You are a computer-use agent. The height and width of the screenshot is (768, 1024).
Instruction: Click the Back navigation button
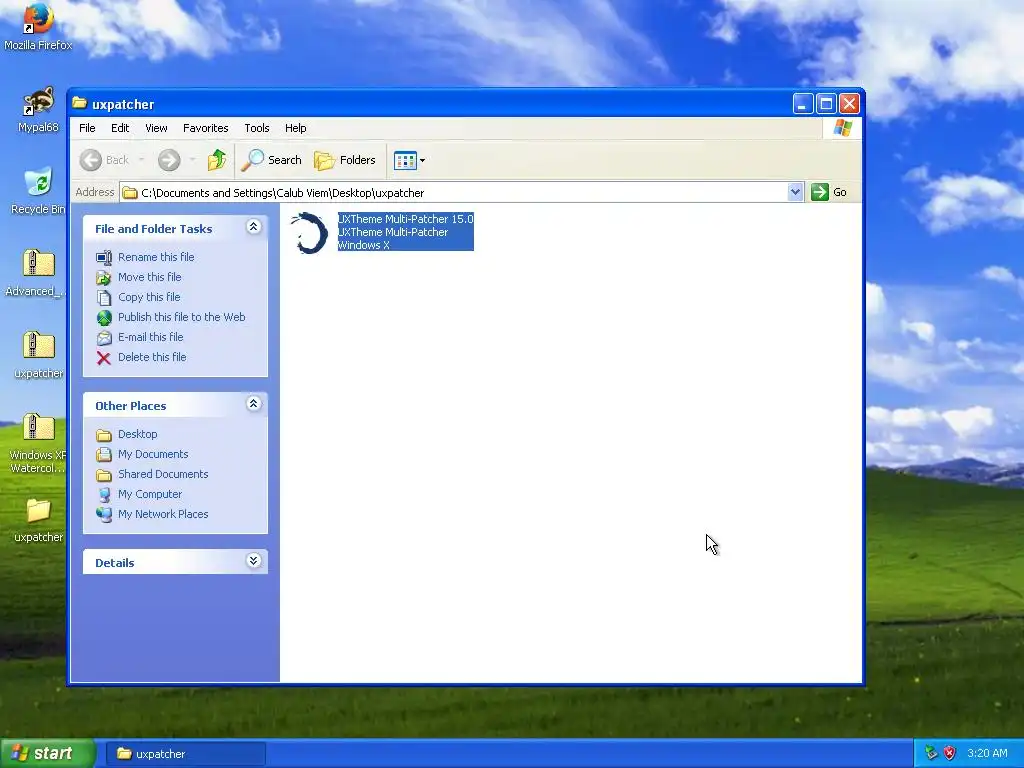[x=104, y=160]
